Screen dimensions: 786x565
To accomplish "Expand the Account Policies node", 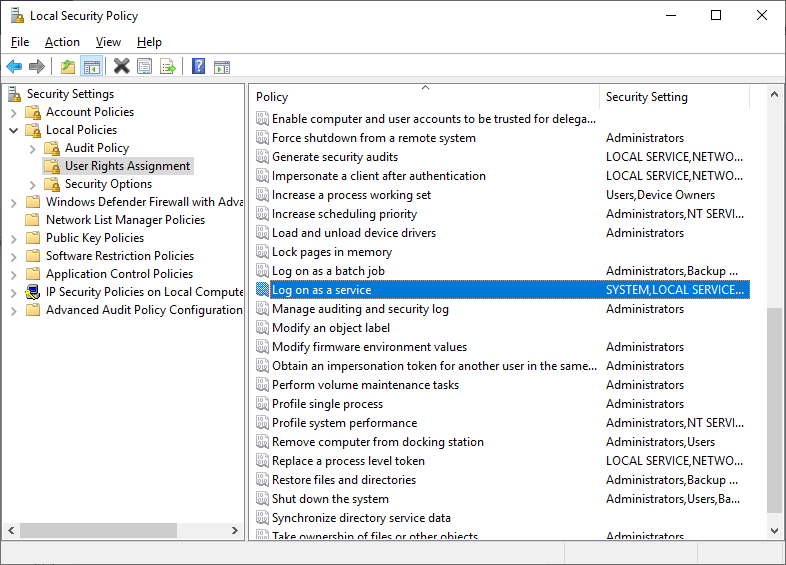I will [x=14, y=112].
